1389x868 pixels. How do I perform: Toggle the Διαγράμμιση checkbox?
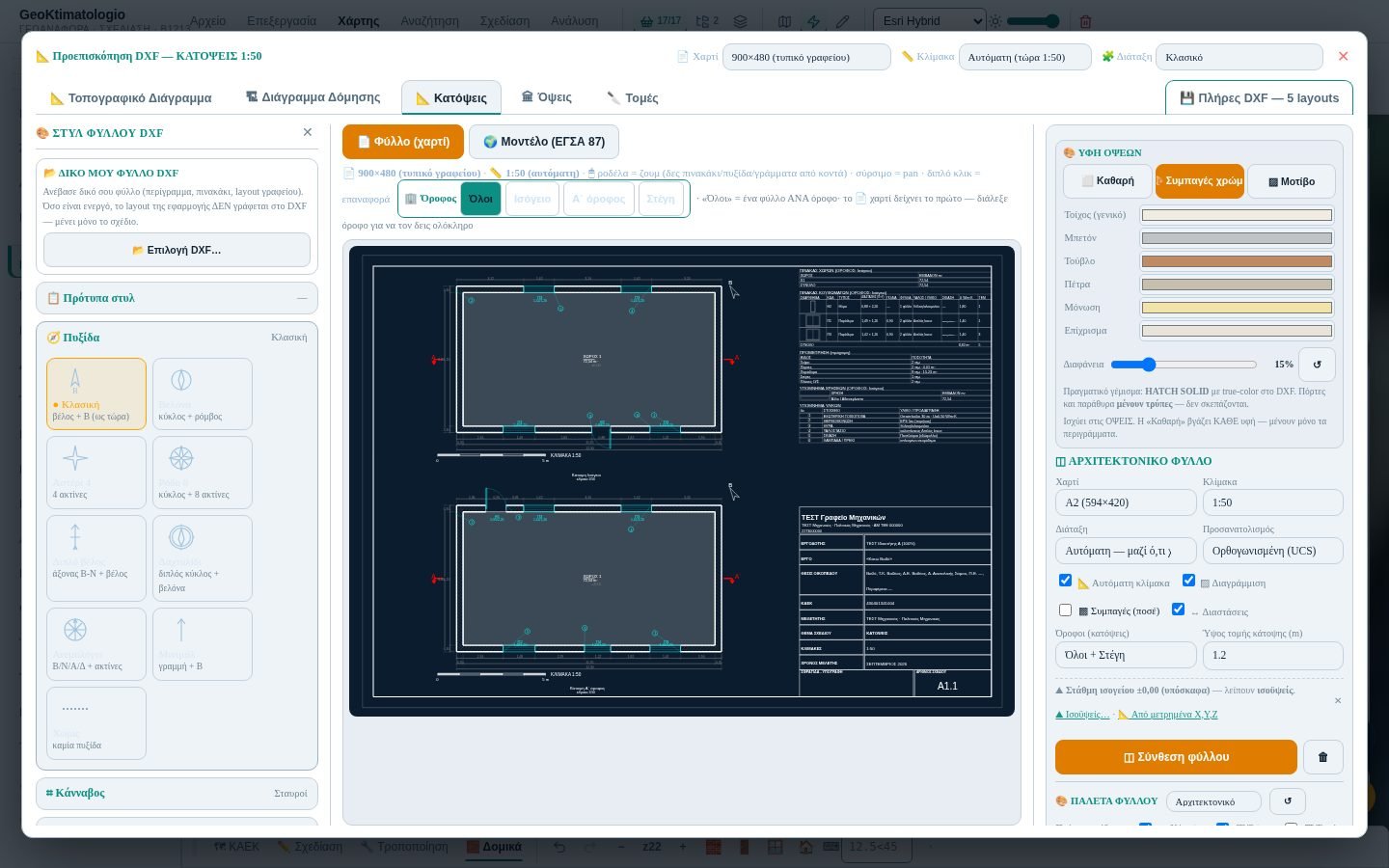[x=1188, y=581]
